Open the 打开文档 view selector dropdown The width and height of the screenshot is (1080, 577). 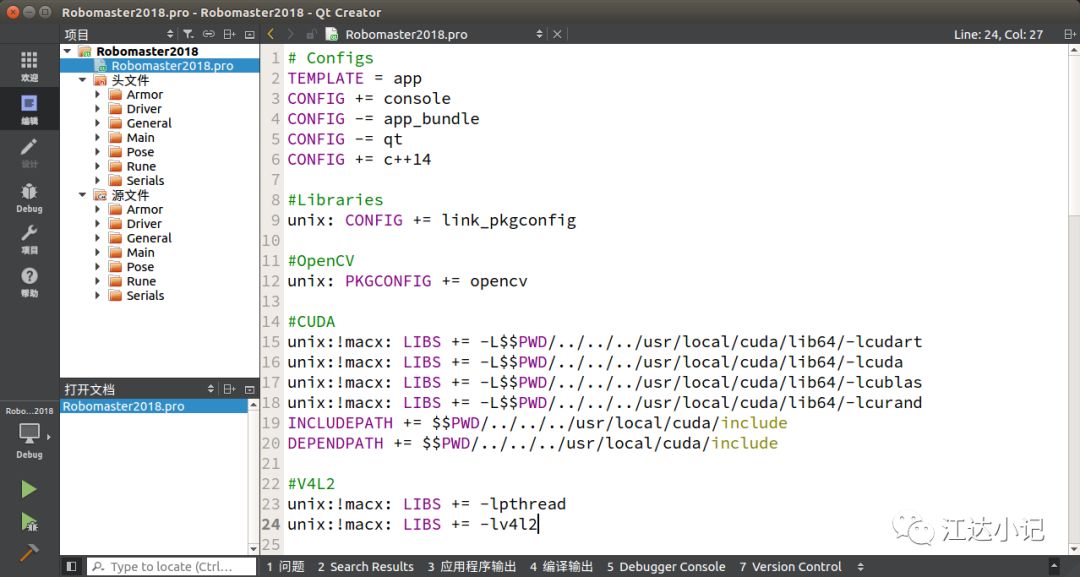pos(211,389)
